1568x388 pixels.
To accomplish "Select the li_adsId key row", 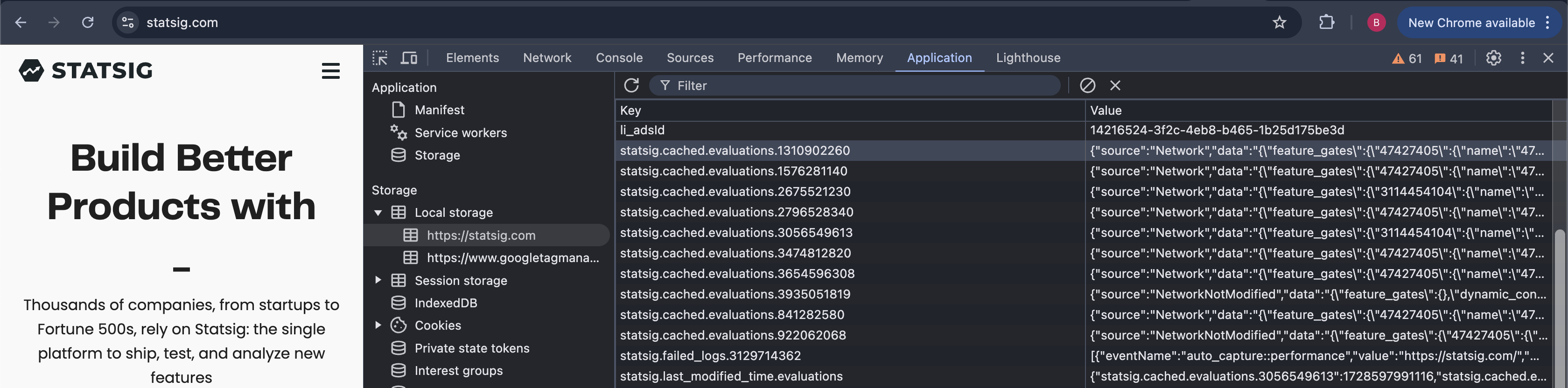I will (x=850, y=130).
